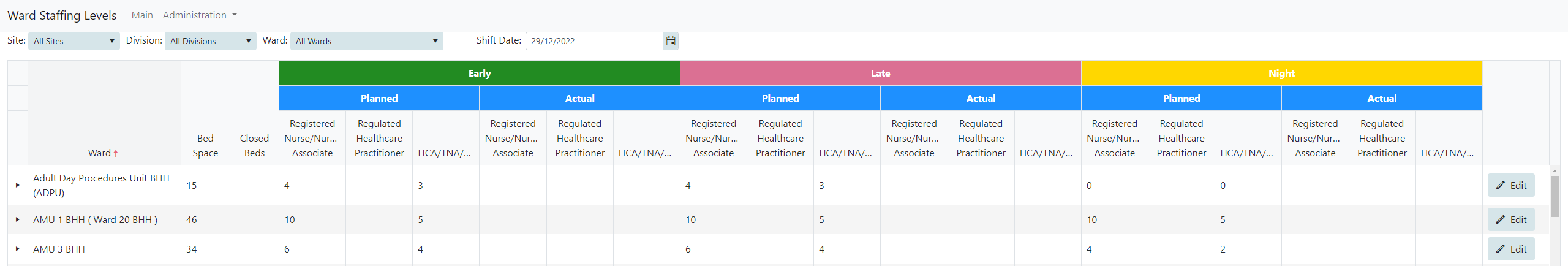Click Edit pencil for AMU 1 BHH
Screen dimensions: 1568x266
tap(1510, 219)
